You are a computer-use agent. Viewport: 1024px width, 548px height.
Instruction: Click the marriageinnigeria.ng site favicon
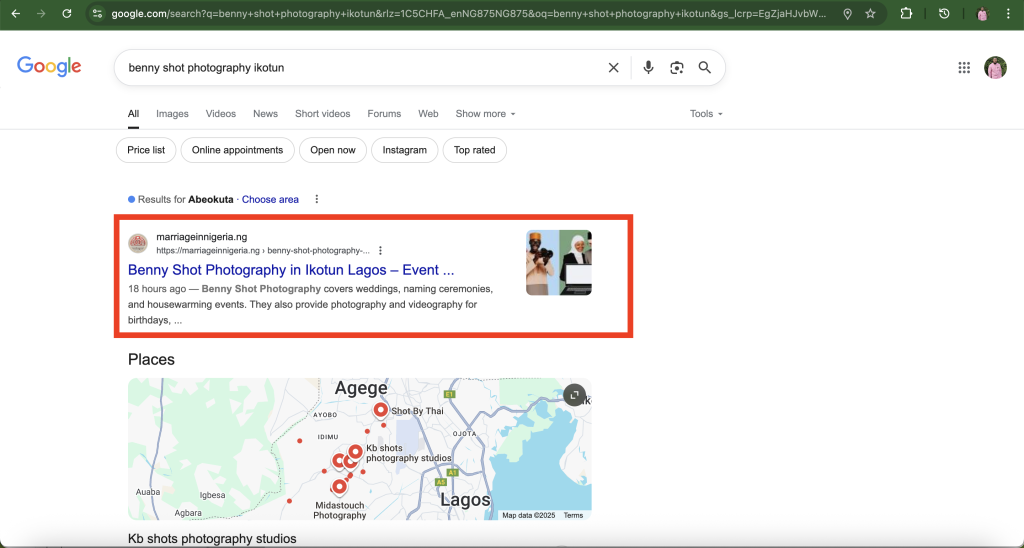[x=138, y=244]
